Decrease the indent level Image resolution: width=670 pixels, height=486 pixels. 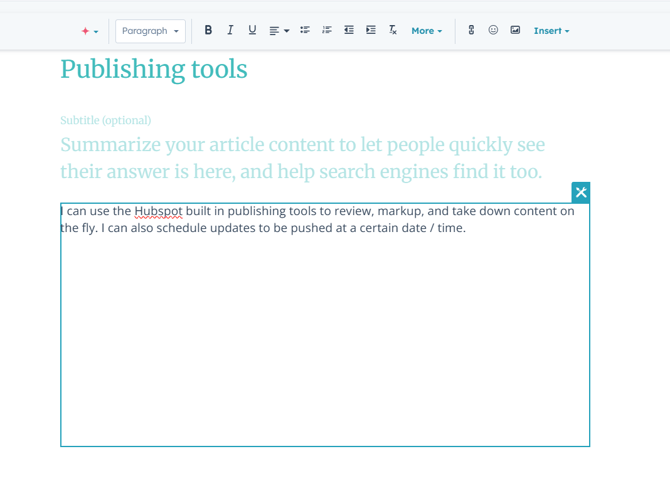tap(349, 30)
